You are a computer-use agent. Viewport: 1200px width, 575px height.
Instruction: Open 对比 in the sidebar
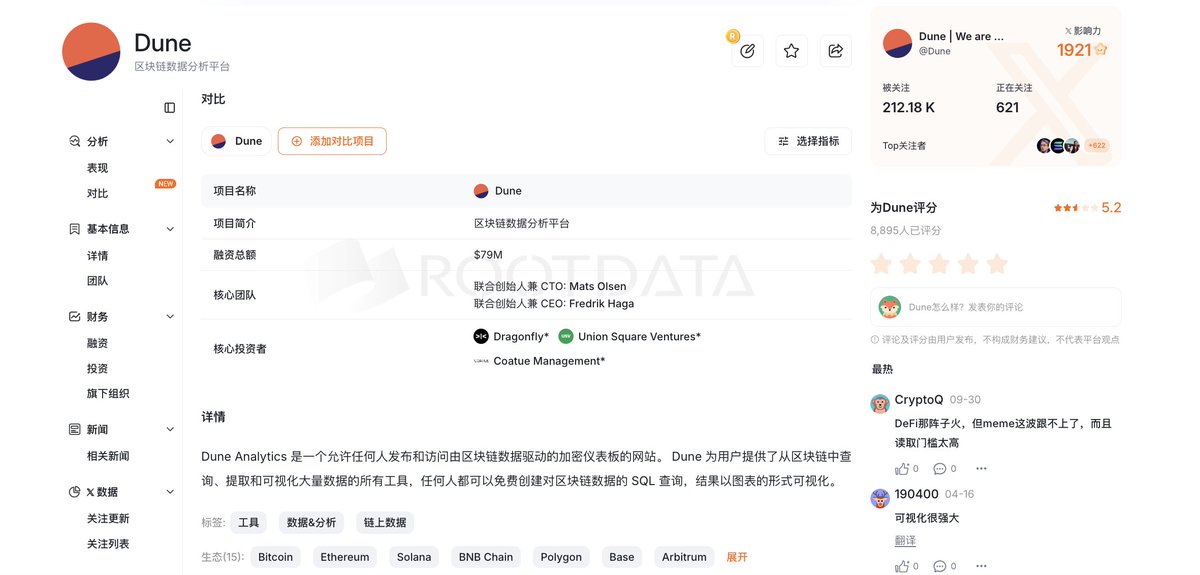click(97, 194)
